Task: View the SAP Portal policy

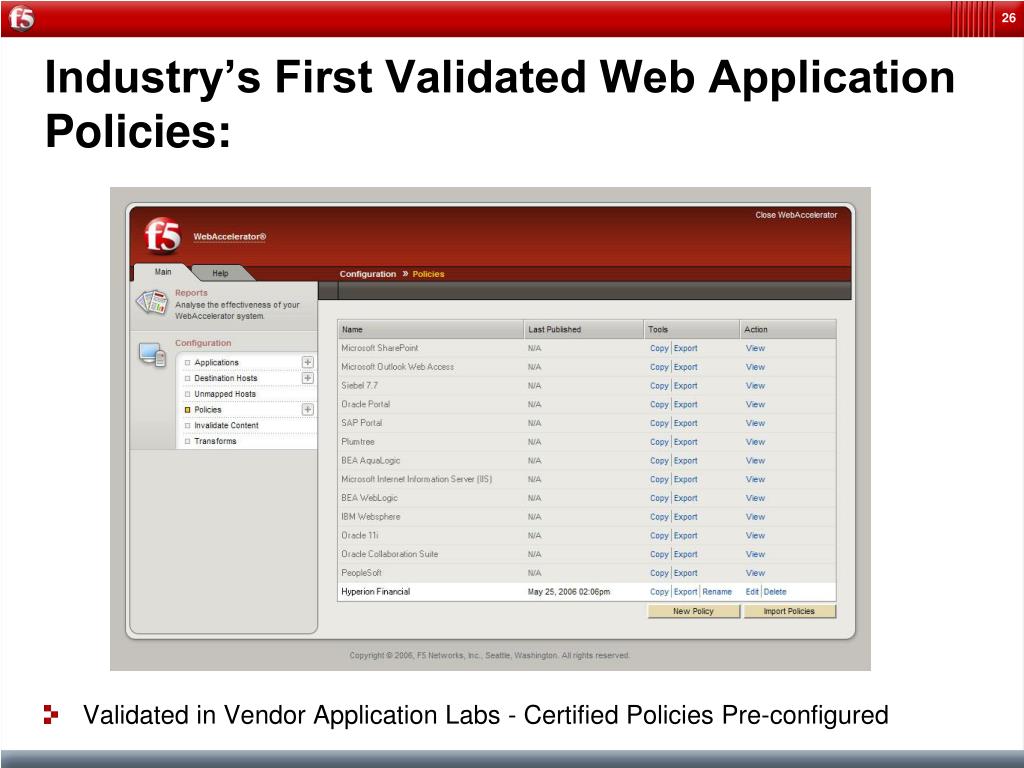Action: click(755, 423)
